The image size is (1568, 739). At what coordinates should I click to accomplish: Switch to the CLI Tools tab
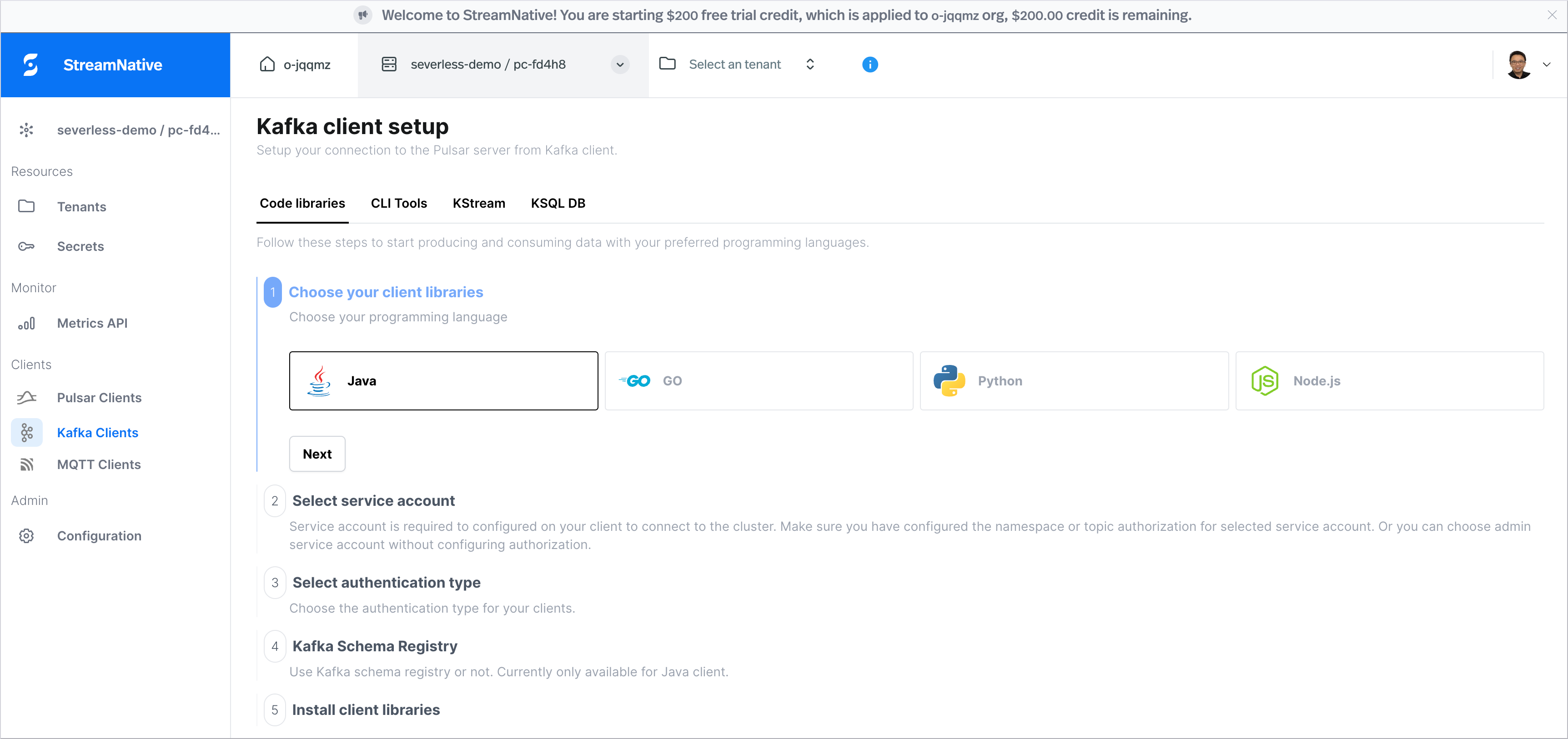pyautogui.click(x=399, y=204)
